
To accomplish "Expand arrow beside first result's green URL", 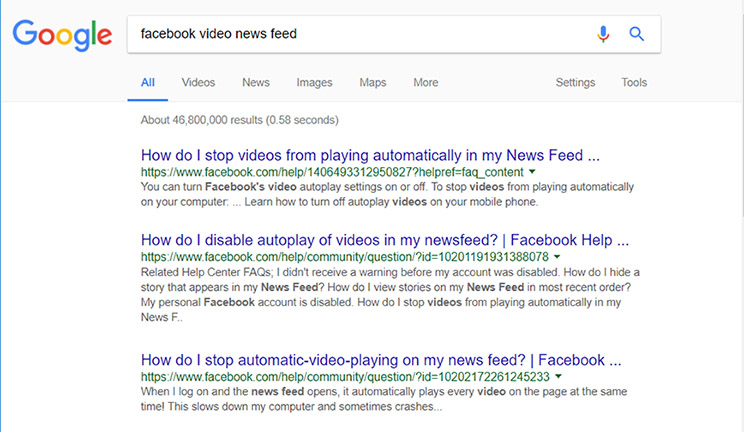I will pyautogui.click(x=532, y=171).
